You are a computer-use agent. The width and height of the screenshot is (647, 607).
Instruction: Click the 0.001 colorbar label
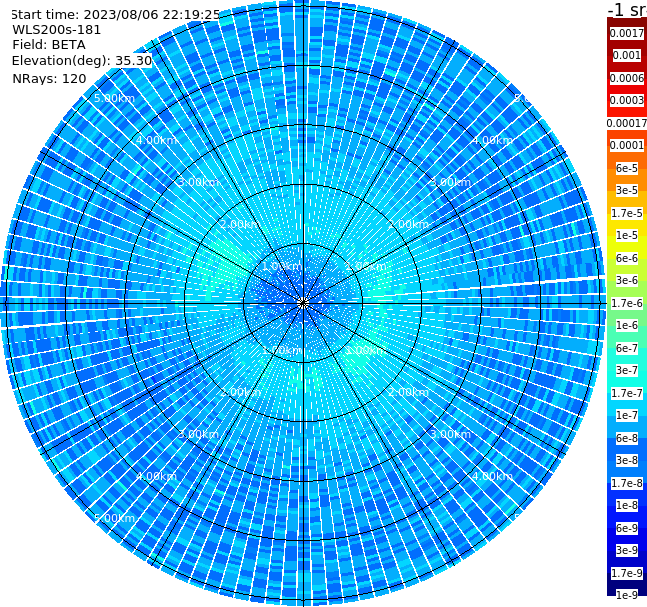click(627, 55)
